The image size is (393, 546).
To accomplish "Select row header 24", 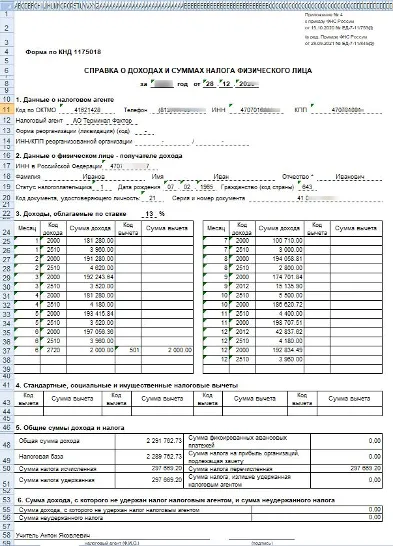I will click(7, 232).
